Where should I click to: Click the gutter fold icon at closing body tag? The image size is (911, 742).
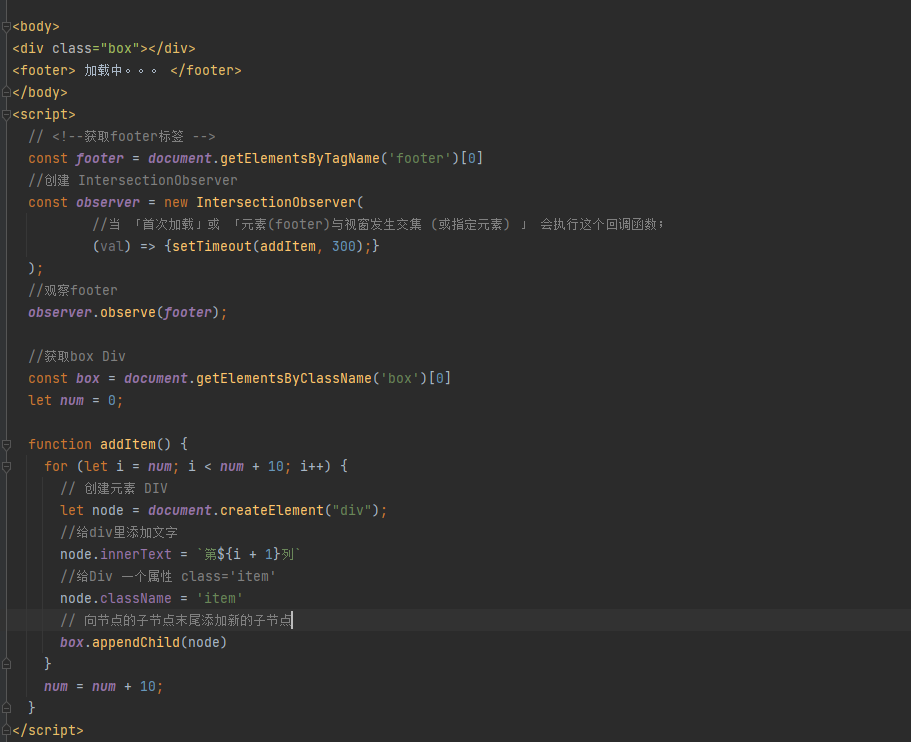[5, 91]
